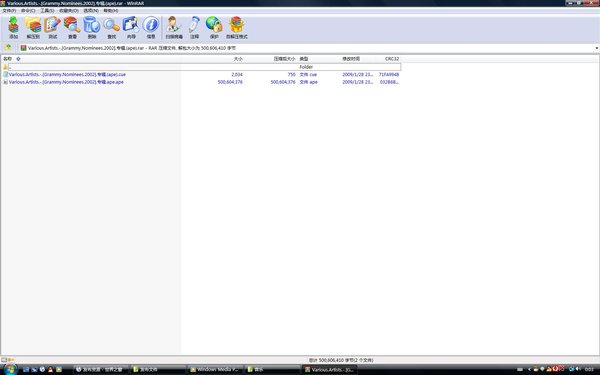
Task: Click the WinRAR title bar icon
Action: [x=3, y=3]
